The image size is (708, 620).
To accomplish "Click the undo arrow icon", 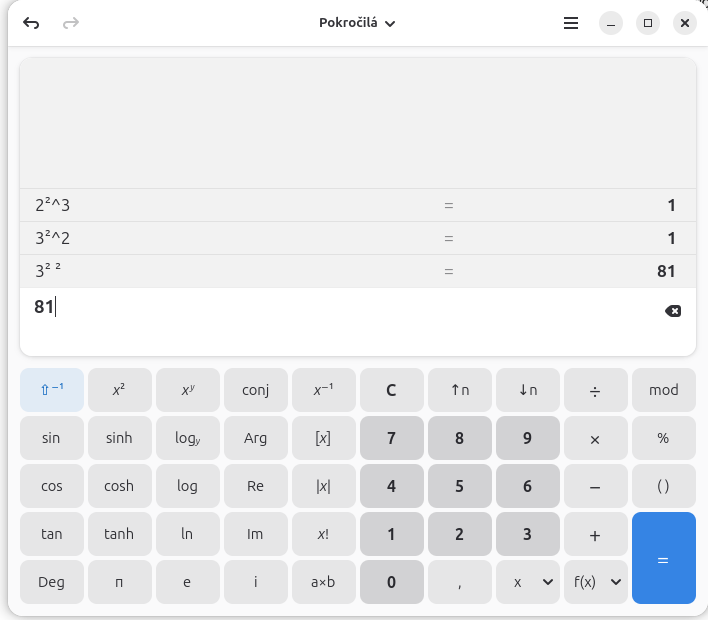I will [x=32, y=23].
